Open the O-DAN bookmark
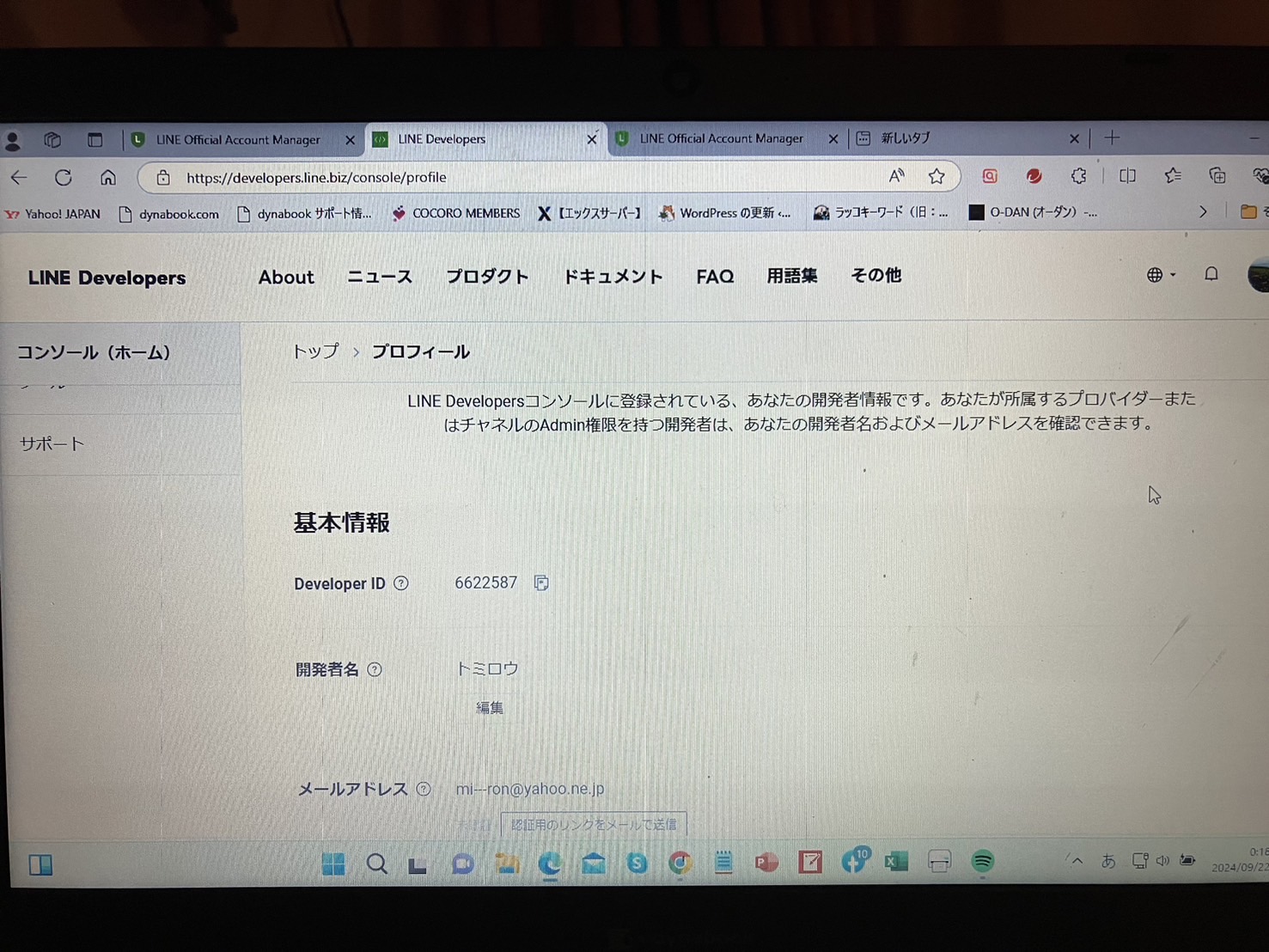Image resolution: width=1269 pixels, height=952 pixels. tap(1034, 211)
